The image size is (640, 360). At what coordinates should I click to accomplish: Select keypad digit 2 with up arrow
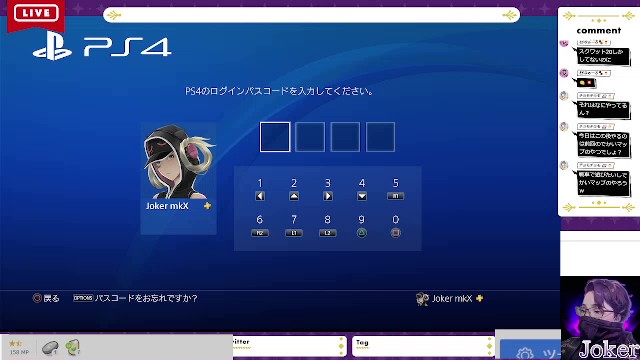coord(294,190)
